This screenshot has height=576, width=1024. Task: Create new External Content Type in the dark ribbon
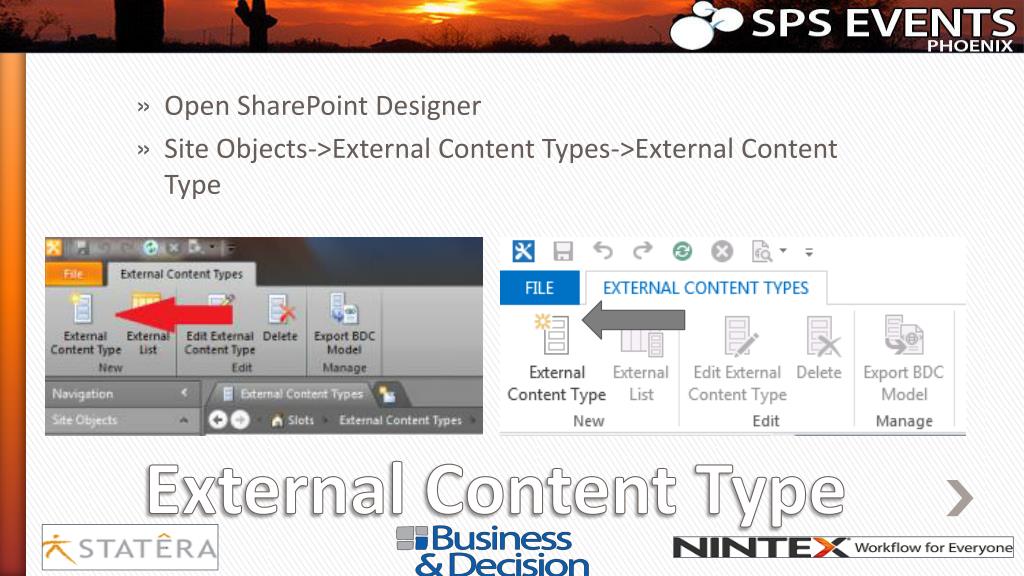click(85, 325)
